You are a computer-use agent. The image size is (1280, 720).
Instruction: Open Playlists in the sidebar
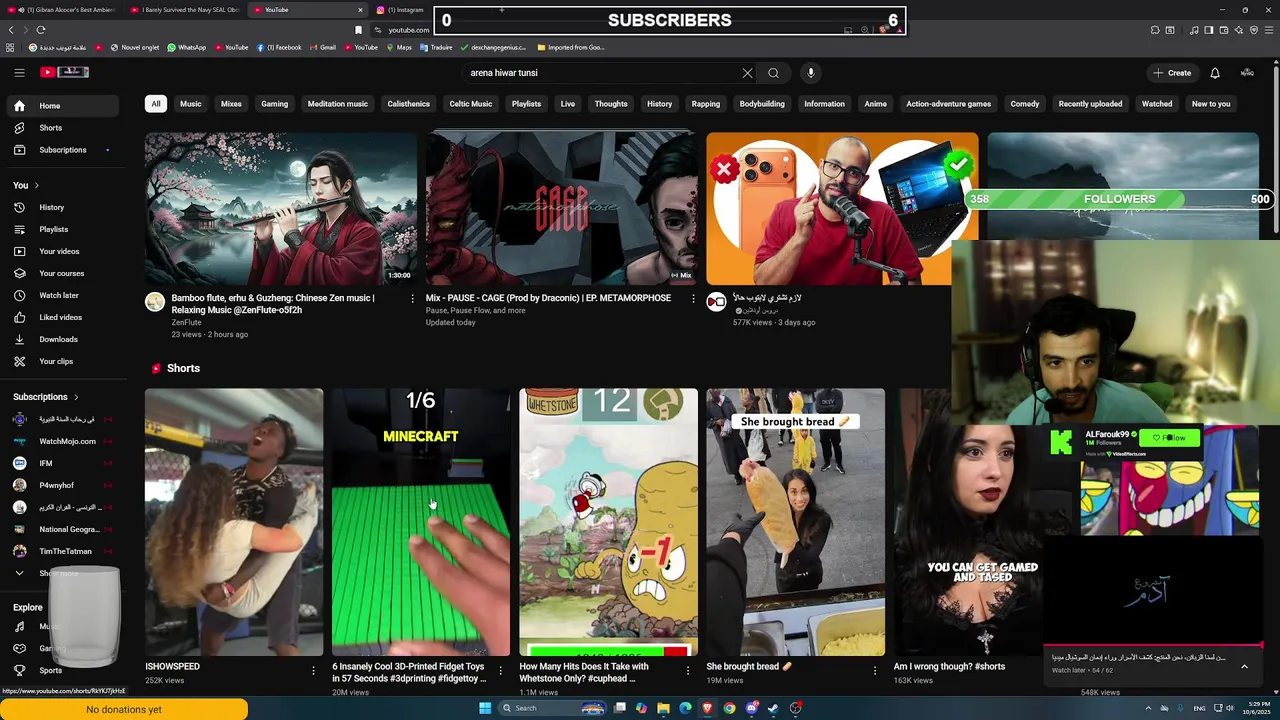pos(65,229)
